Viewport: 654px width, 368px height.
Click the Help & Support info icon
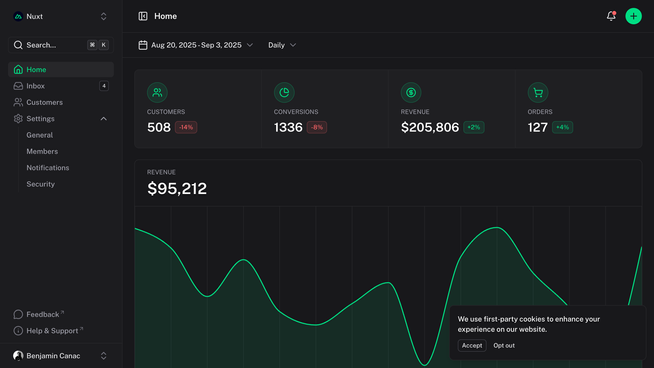18,331
